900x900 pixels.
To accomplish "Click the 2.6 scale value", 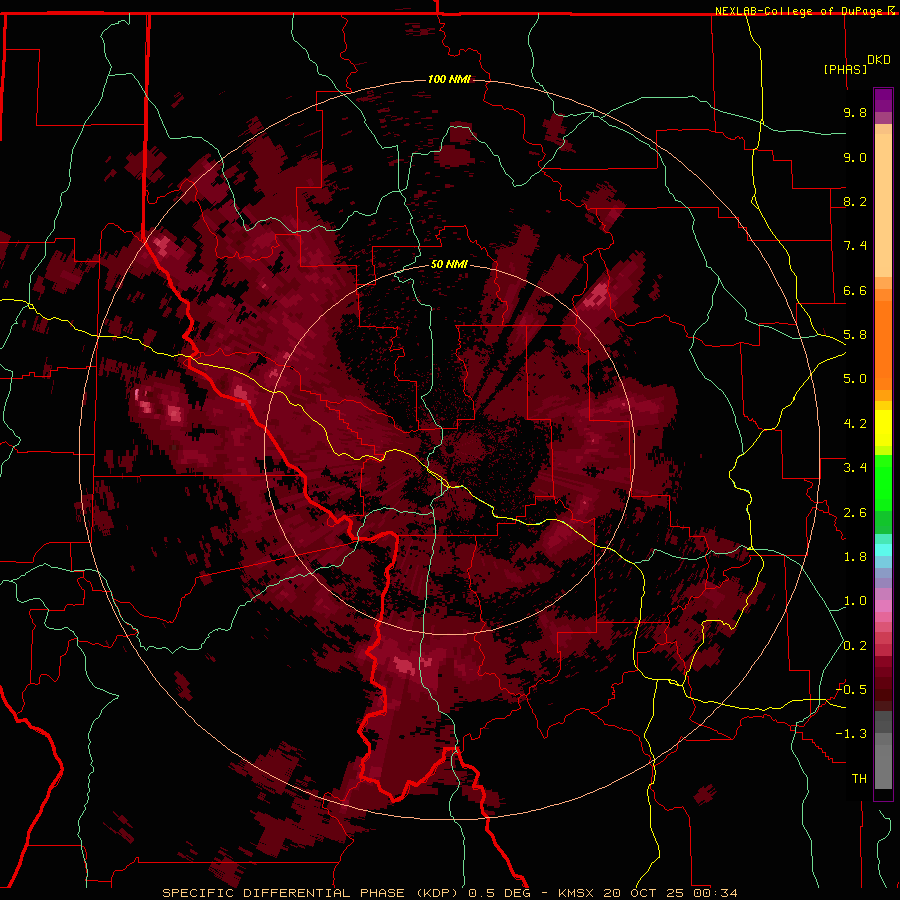I will [x=855, y=513].
